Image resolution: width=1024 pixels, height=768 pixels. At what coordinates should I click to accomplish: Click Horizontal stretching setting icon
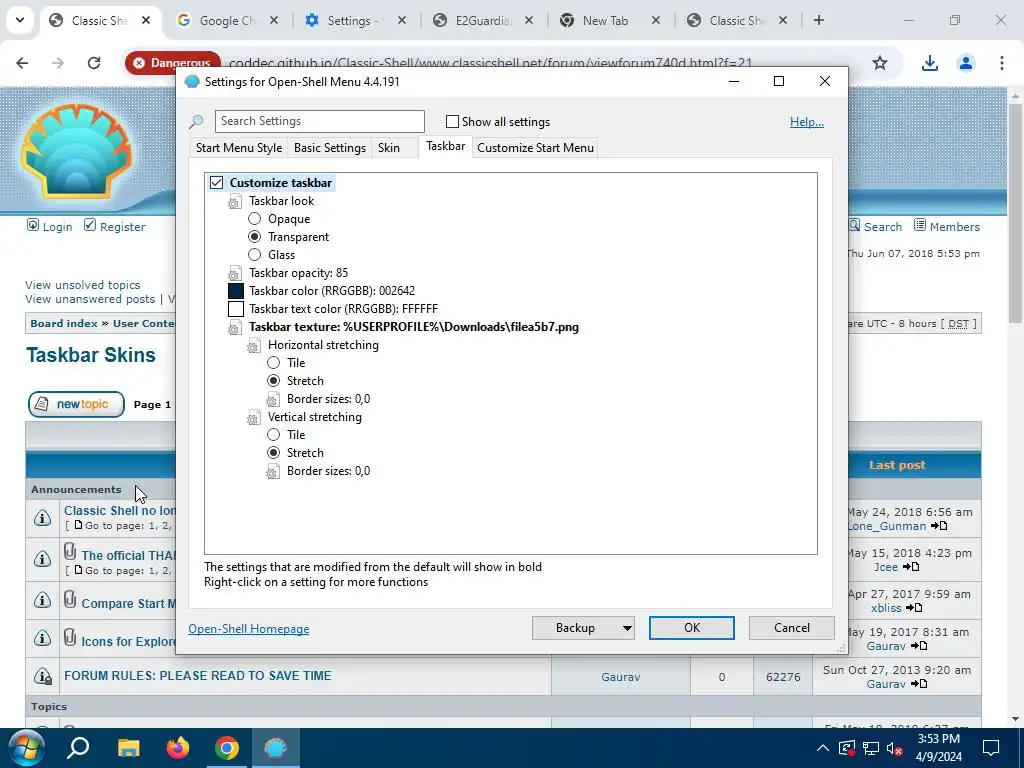click(x=253, y=345)
